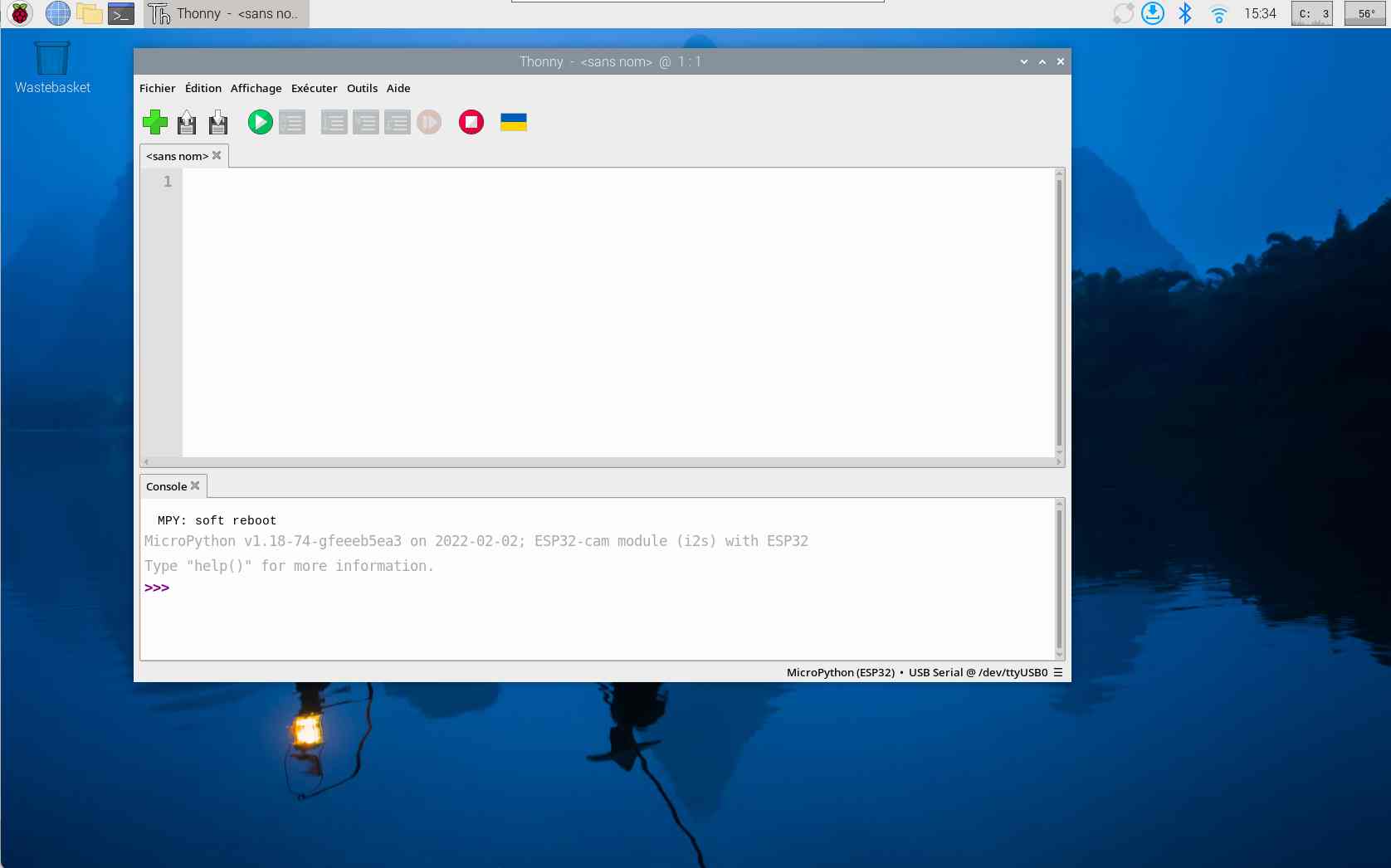
Task: Click the sync status tray icon
Action: [x=1123, y=13]
